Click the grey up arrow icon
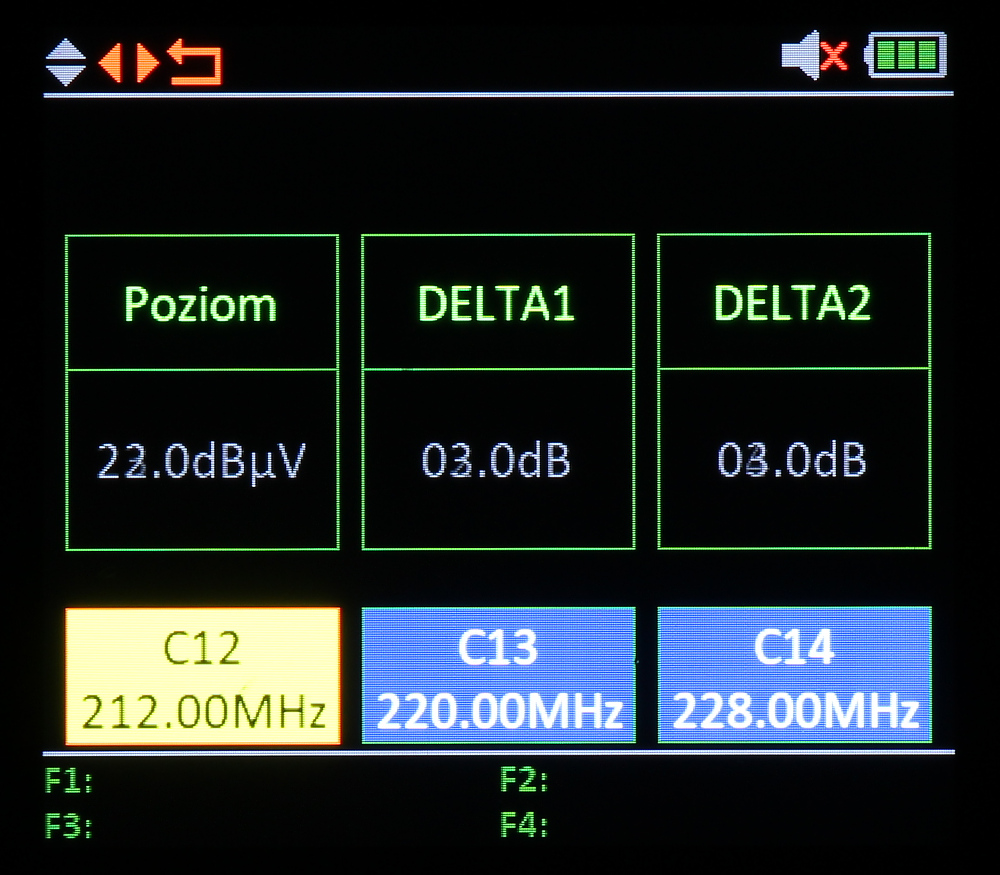The height and width of the screenshot is (875, 1000). coord(65,49)
